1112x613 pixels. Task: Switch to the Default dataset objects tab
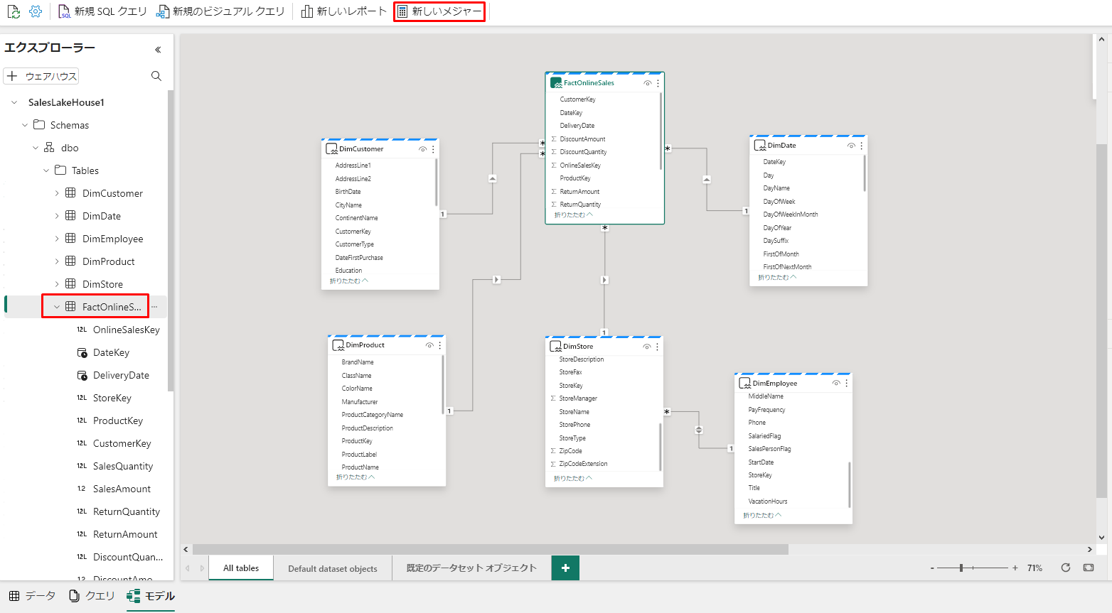tap(332, 568)
